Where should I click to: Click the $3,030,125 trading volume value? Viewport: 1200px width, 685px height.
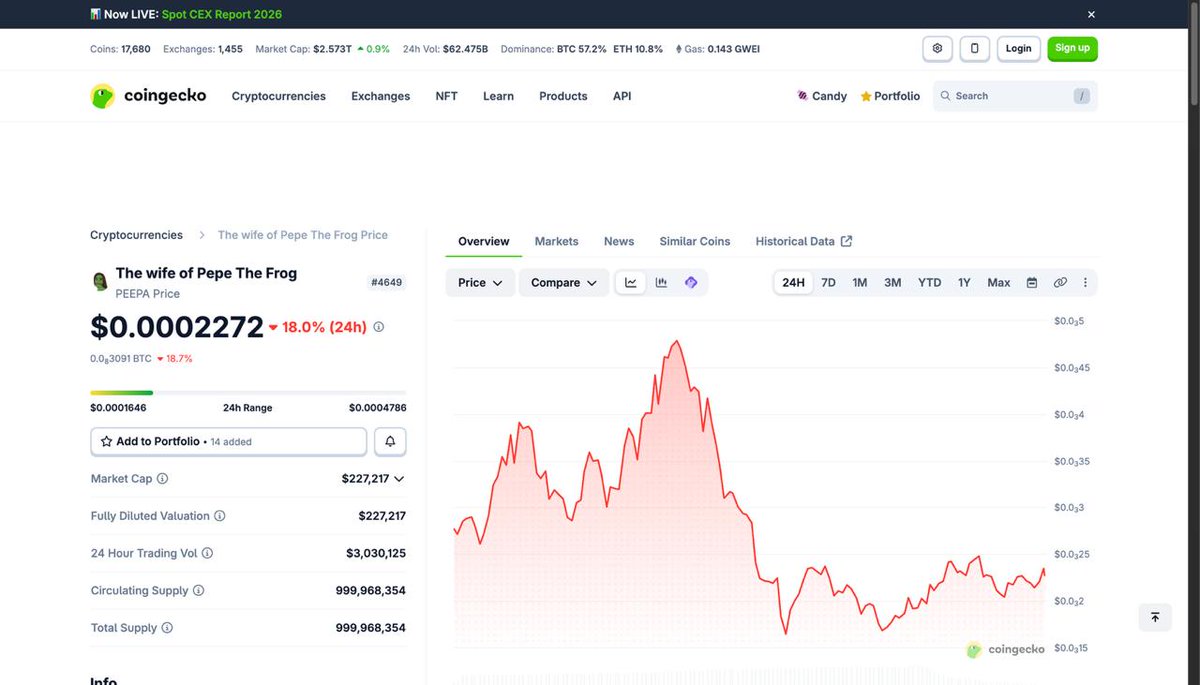(x=376, y=553)
